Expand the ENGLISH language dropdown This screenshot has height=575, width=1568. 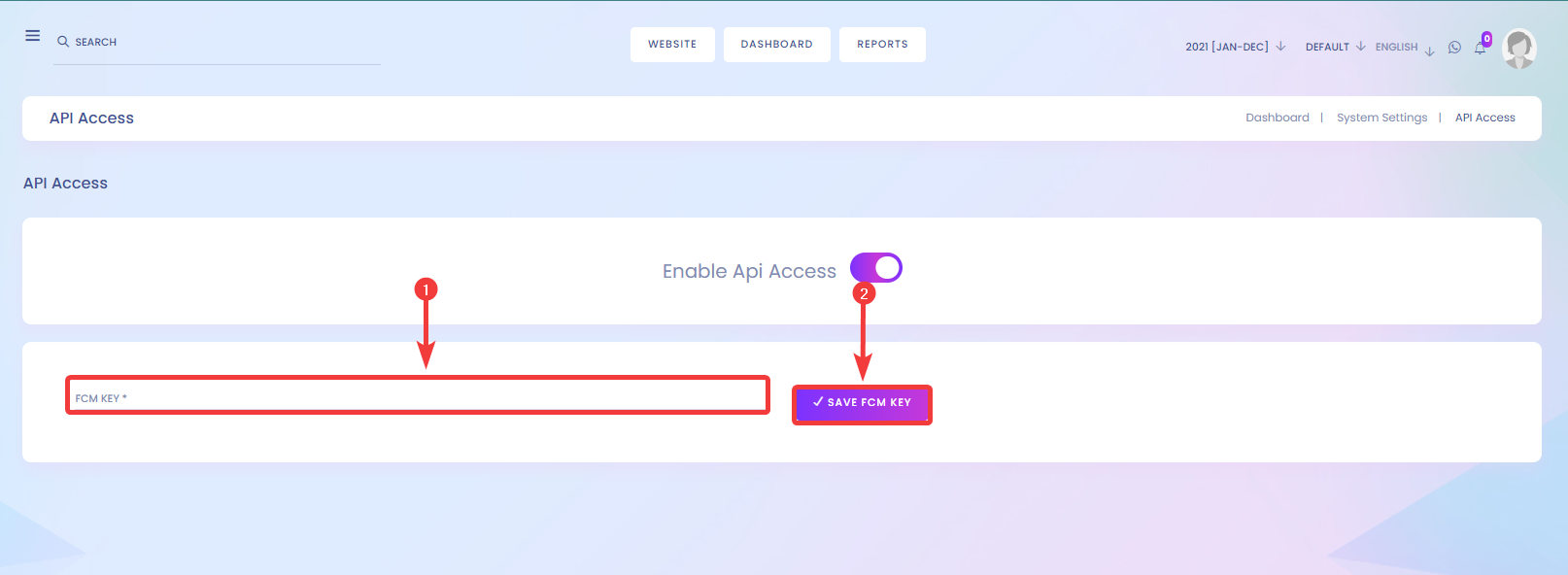[1405, 48]
